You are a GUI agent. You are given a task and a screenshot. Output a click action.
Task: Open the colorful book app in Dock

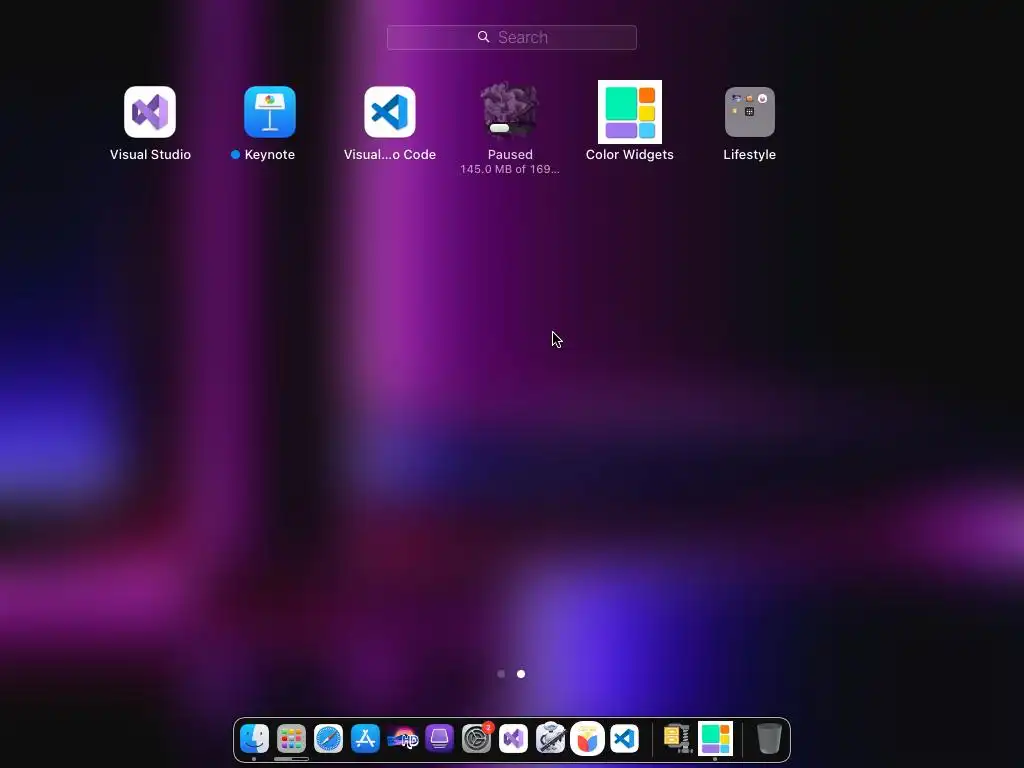click(x=587, y=739)
